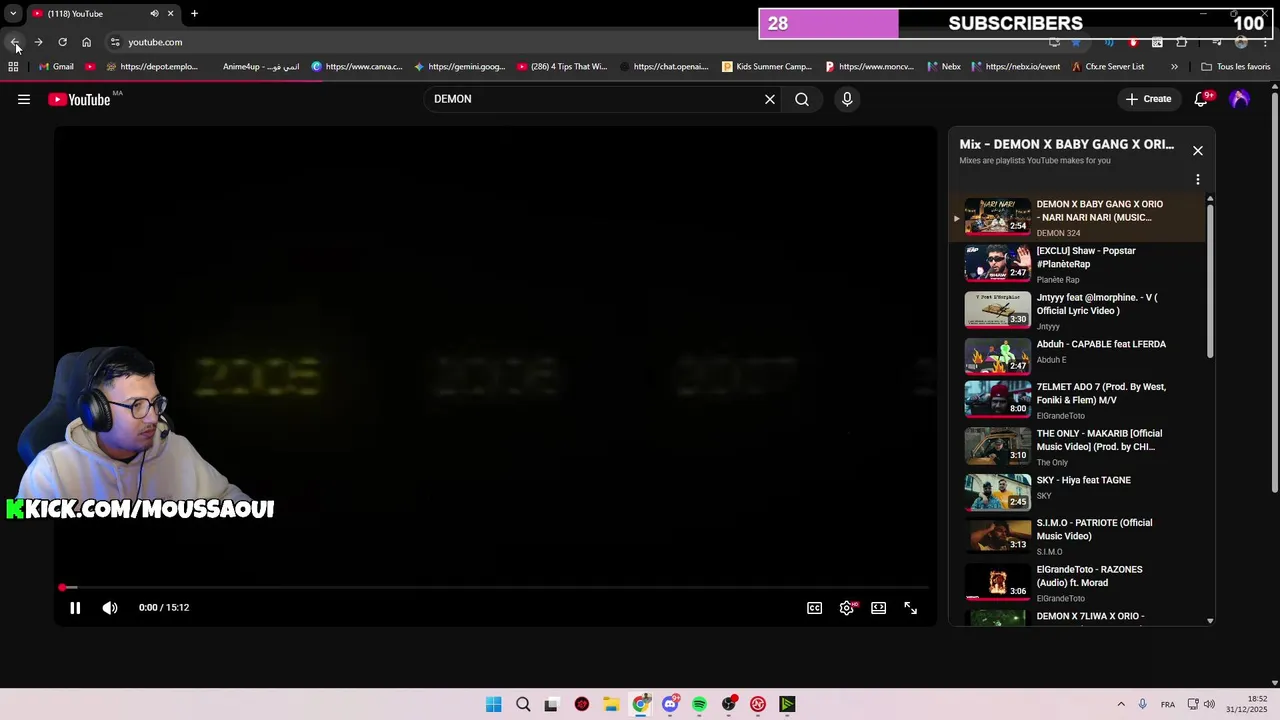Open Discord from the taskbar
The width and height of the screenshot is (1280, 720).
click(x=670, y=705)
